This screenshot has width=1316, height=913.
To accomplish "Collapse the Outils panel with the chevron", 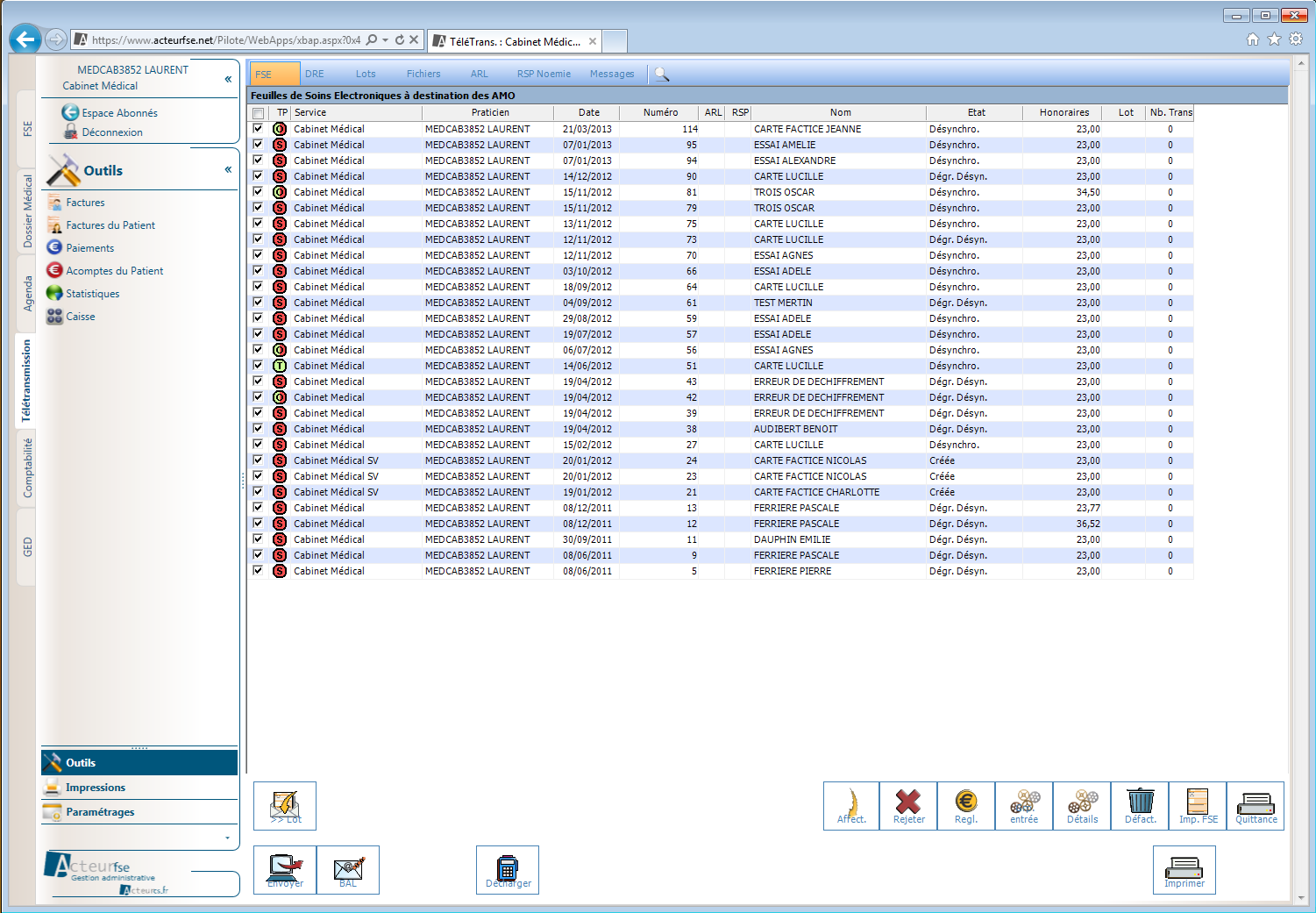I will (228, 169).
